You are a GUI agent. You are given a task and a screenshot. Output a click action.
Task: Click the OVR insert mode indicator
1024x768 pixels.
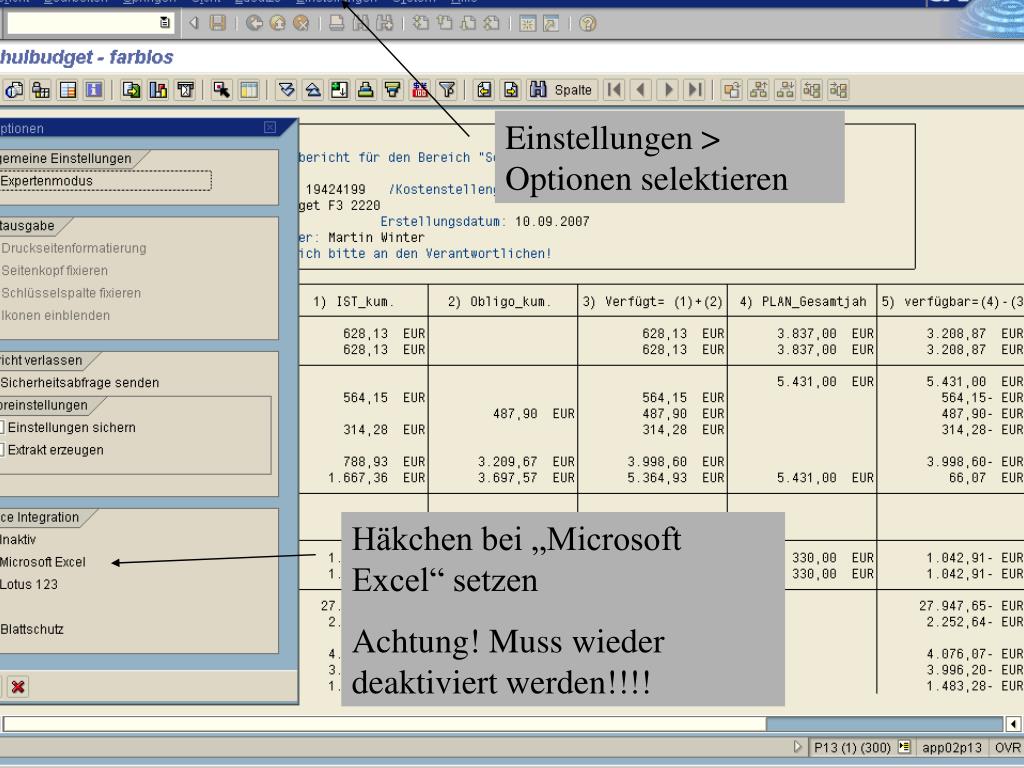point(1008,747)
